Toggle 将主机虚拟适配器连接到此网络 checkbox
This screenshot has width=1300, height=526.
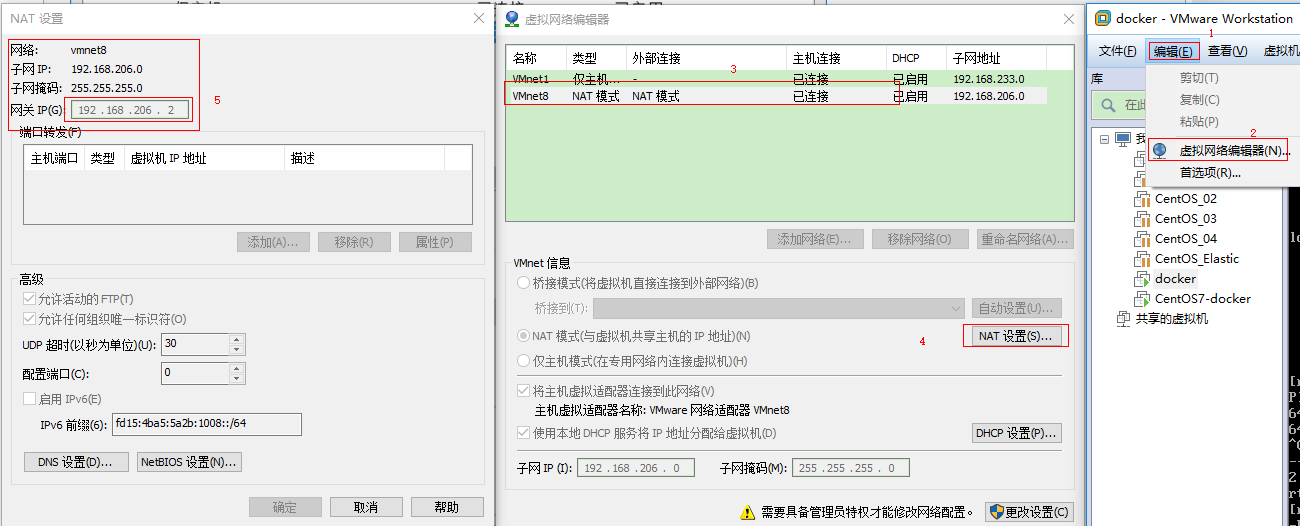(523, 391)
